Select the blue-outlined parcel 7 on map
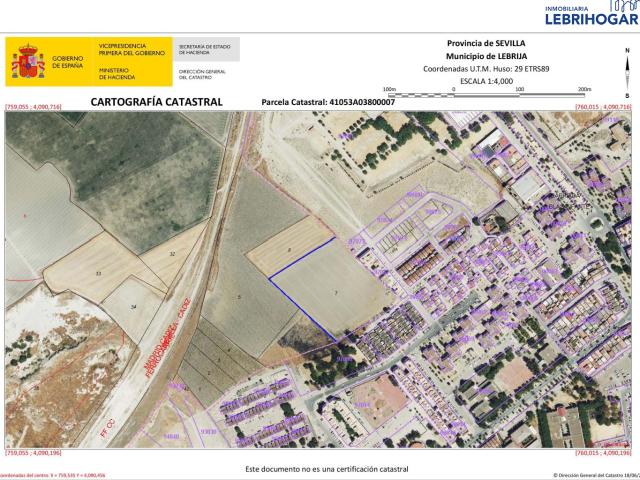640x480 pixels. coord(330,290)
